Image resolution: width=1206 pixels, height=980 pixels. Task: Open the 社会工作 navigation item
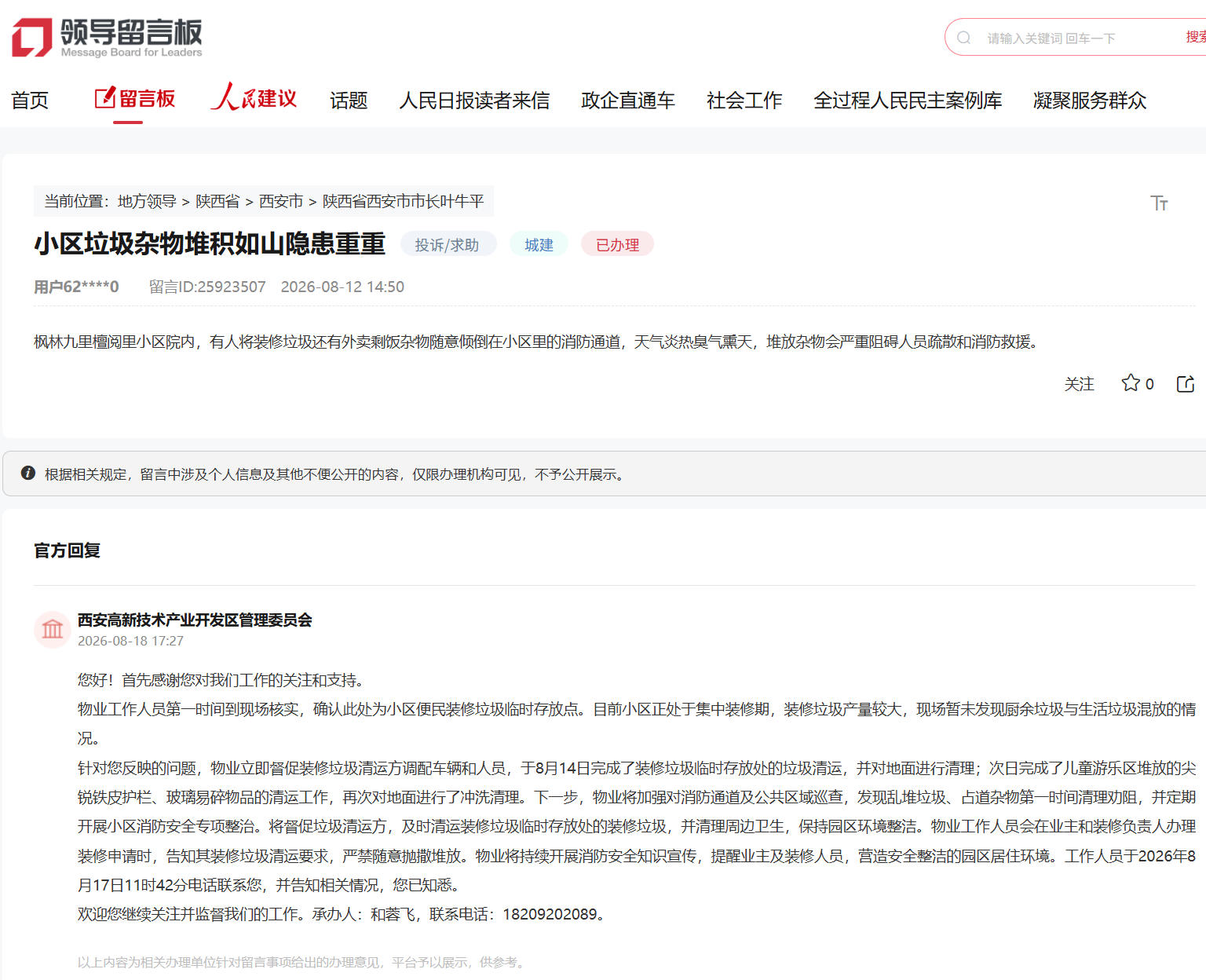click(x=744, y=101)
